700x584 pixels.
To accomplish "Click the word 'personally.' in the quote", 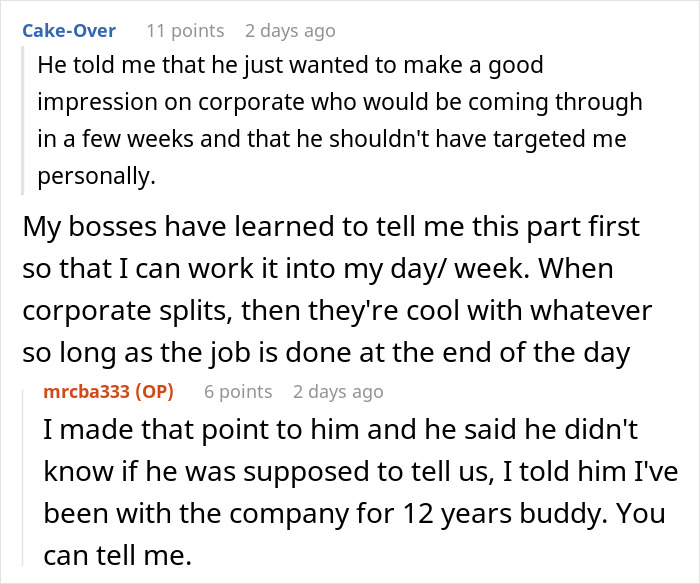I will pos(96,176).
